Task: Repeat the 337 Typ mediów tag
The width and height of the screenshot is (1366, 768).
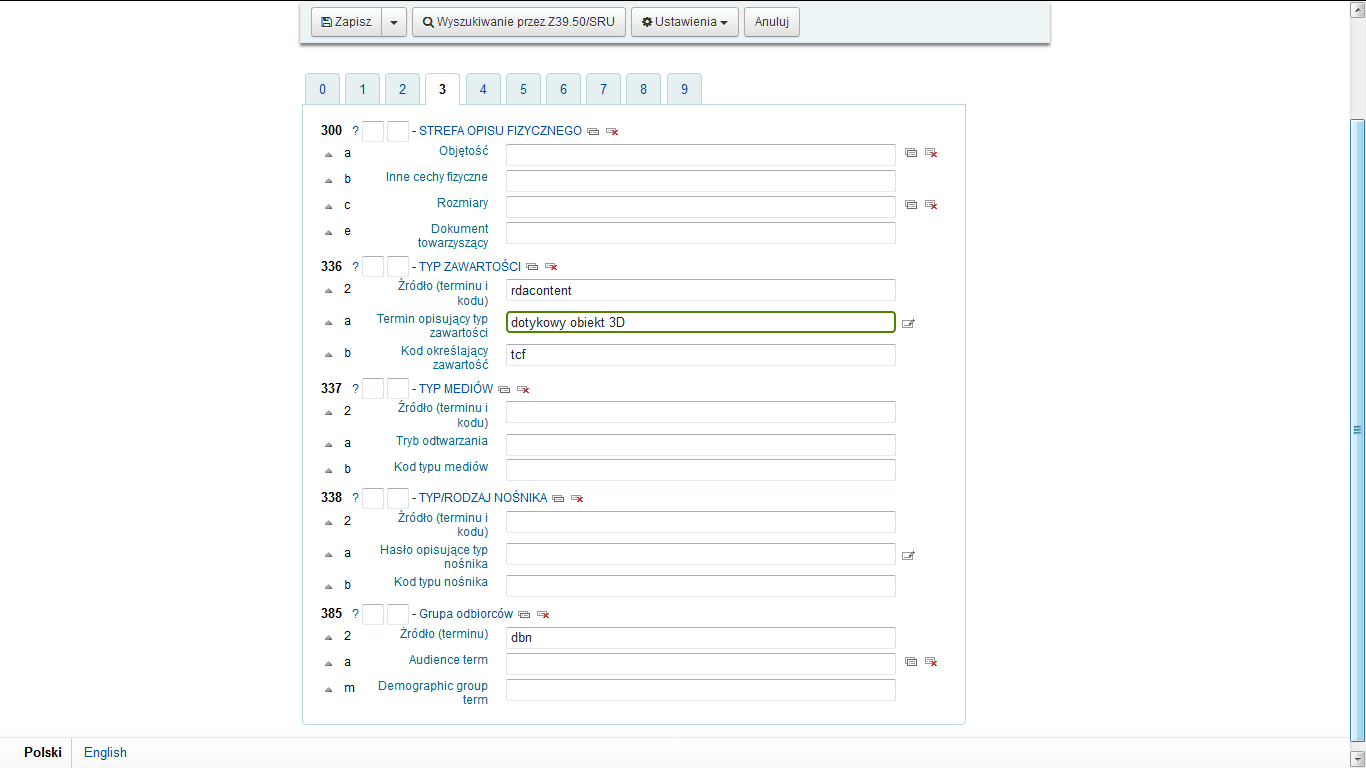Action: (x=504, y=389)
